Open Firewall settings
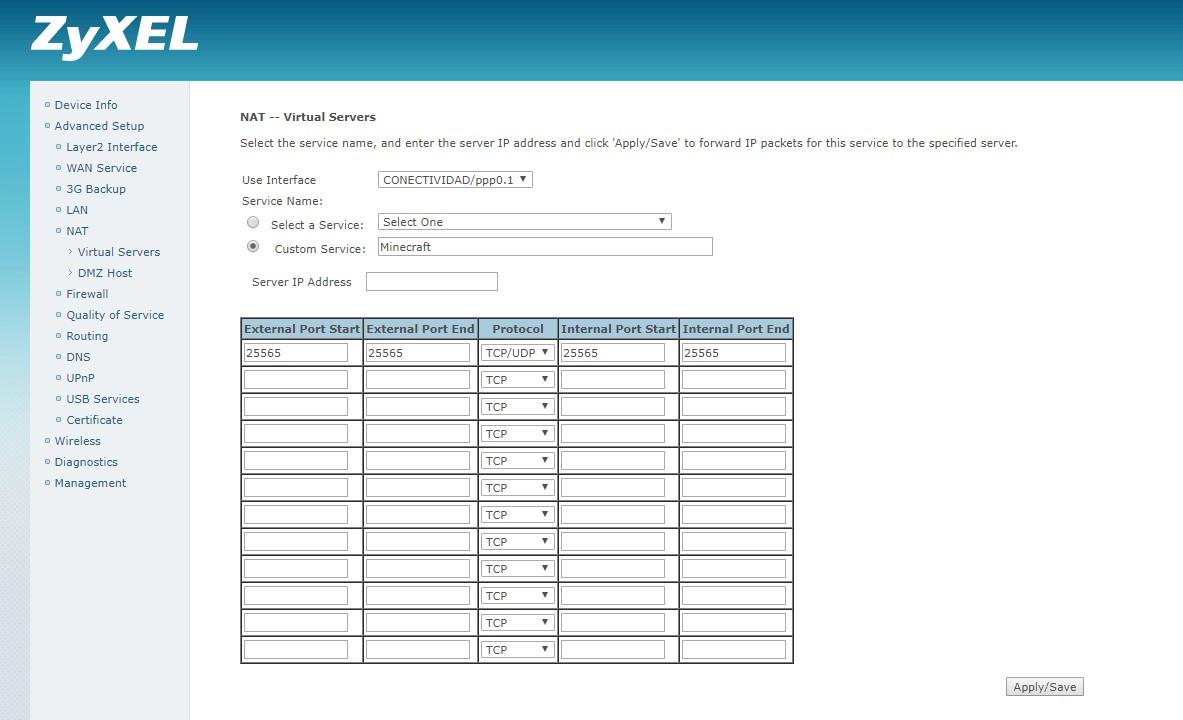The image size is (1183, 720). click(87, 294)
